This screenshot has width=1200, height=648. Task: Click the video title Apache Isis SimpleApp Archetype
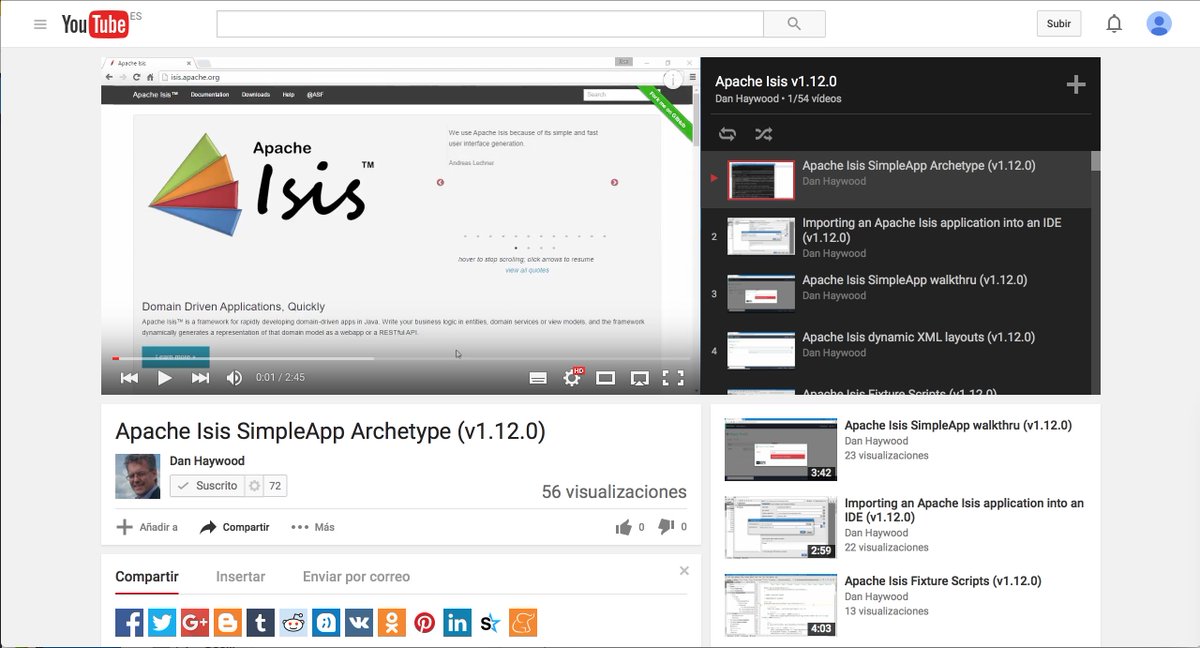coord(330,431)
